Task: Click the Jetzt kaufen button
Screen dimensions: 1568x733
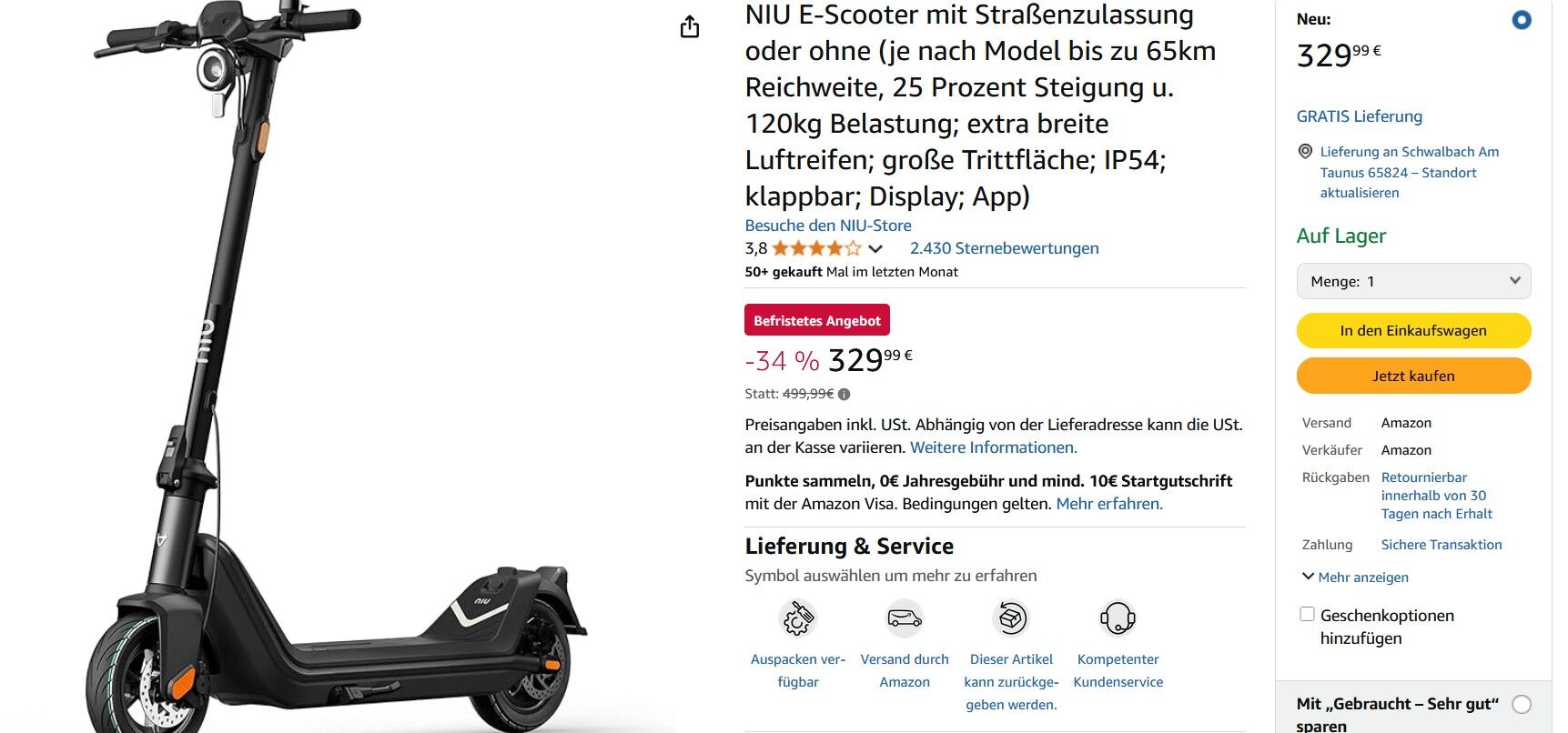Action: point(1413,376)
